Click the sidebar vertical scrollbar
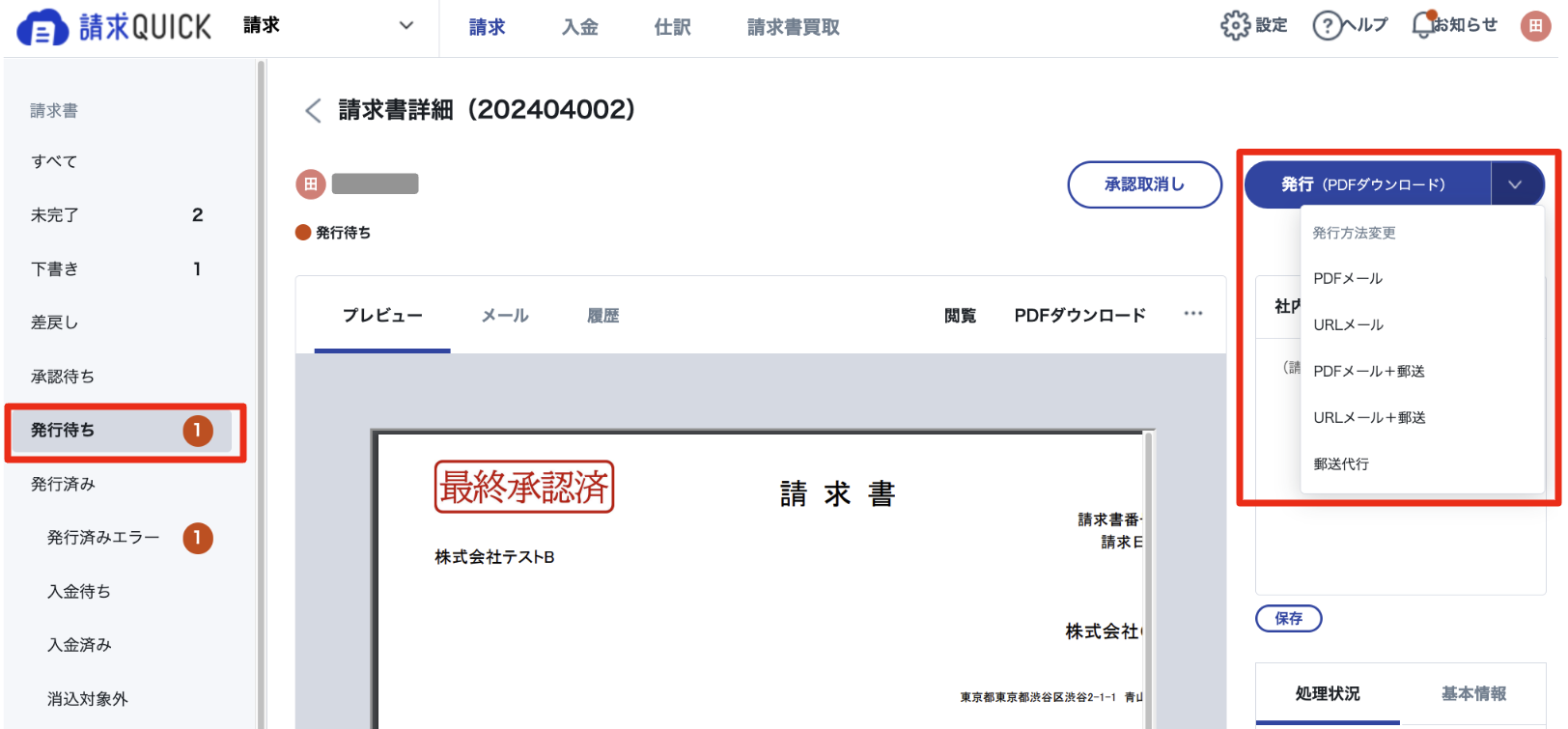1568x729 pixels. coord(261,394)
